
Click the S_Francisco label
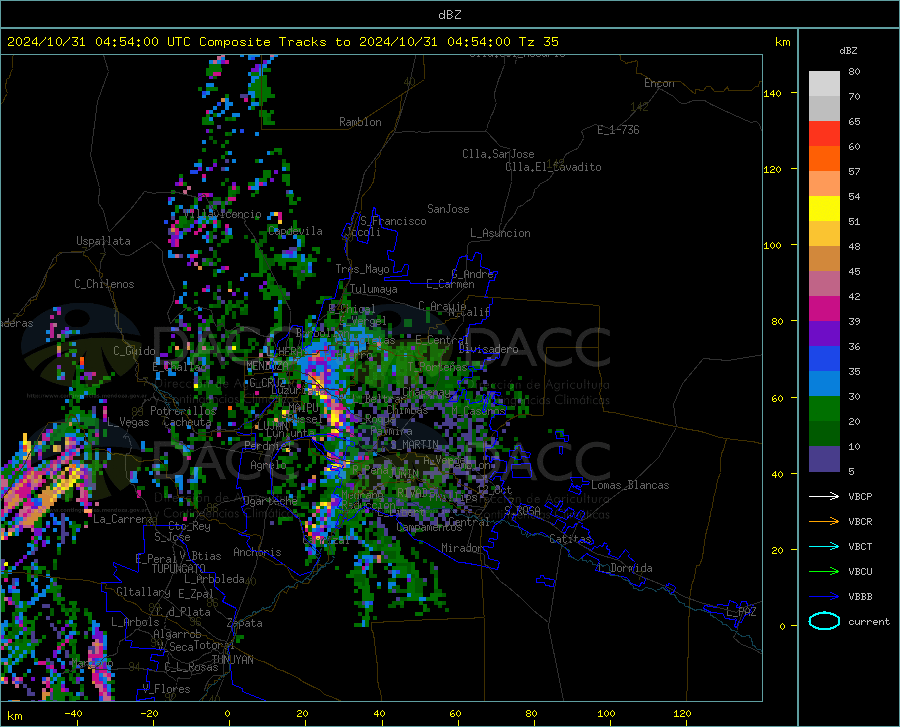pyautogui.click(x=393, y=221)
